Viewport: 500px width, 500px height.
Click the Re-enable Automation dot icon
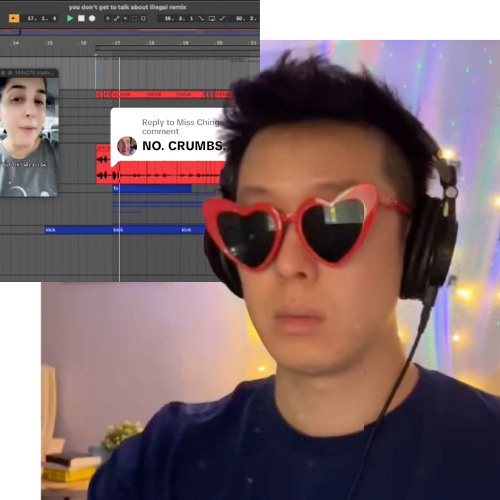point(125,19)
